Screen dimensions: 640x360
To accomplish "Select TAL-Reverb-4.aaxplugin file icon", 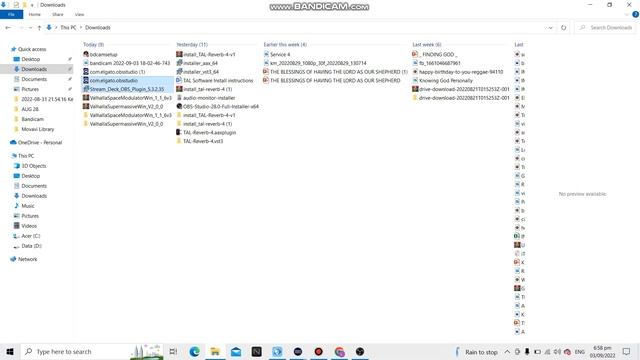I will [179, 133].
